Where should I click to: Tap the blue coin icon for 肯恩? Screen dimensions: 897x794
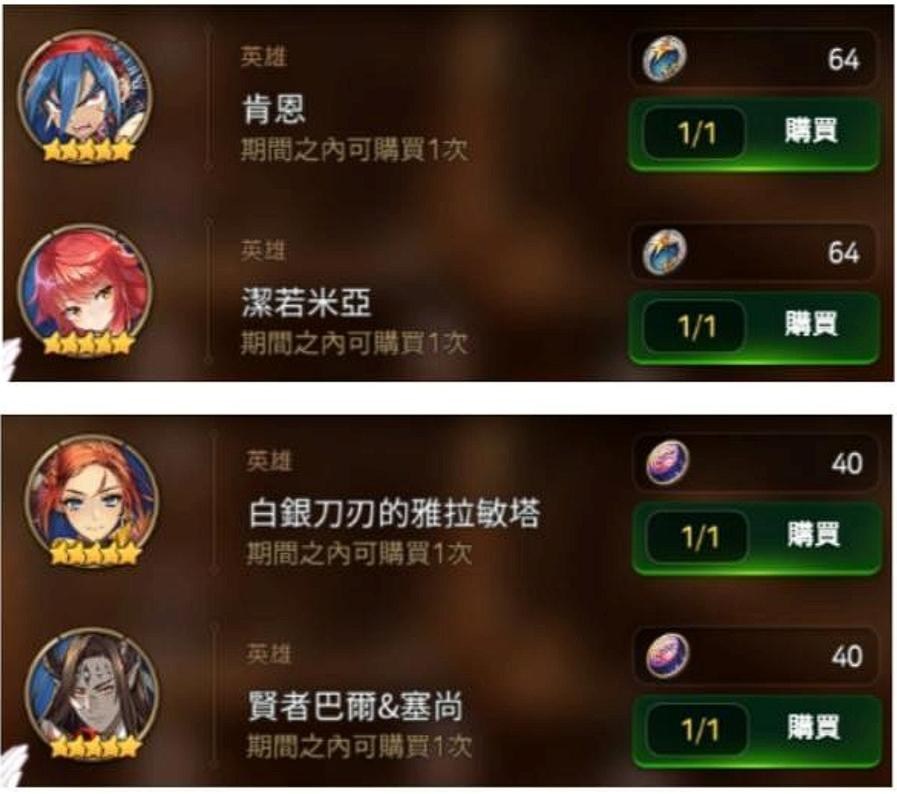tap(664, 58)
